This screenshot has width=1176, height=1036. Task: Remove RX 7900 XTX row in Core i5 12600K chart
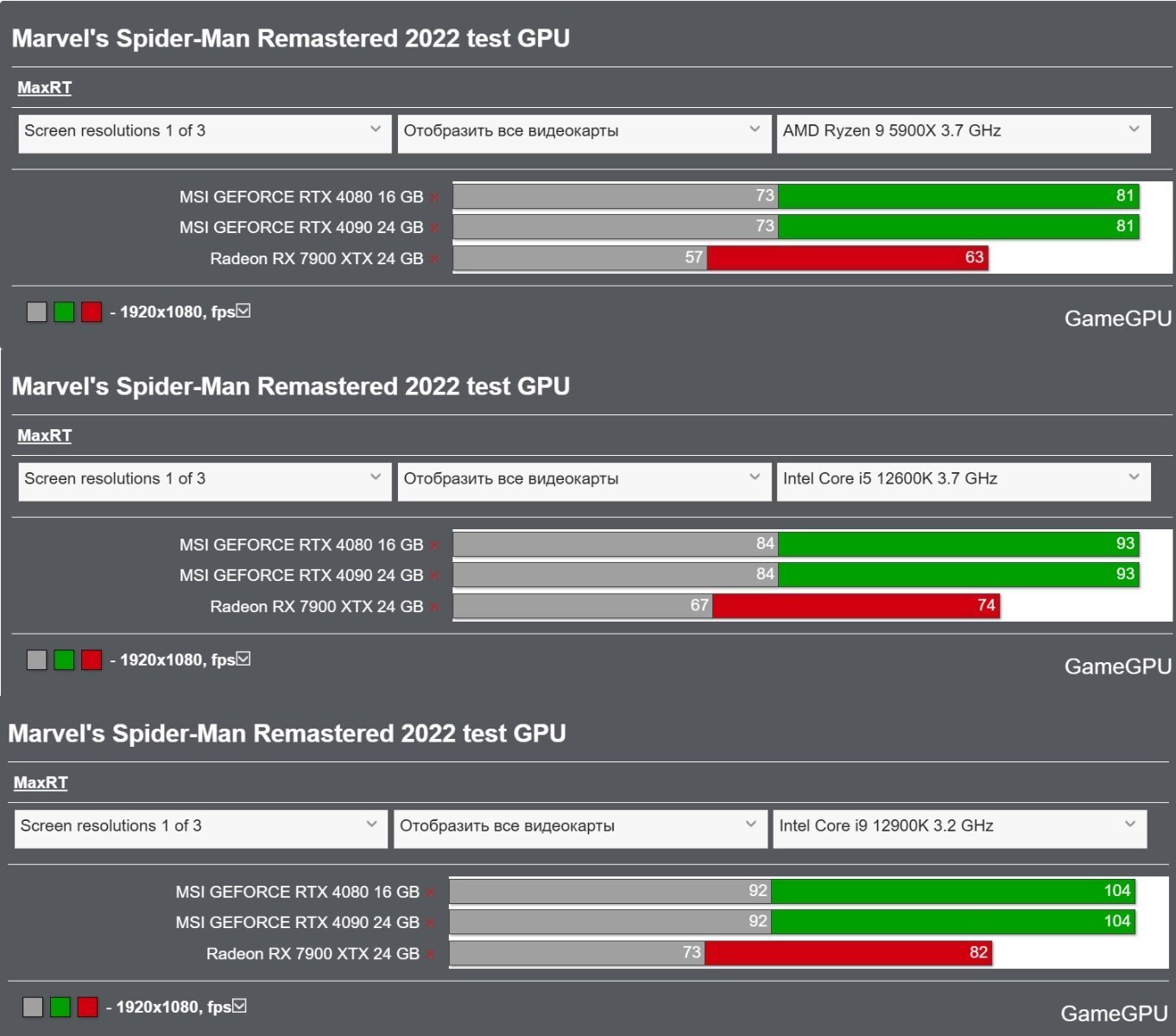(434, 607)
